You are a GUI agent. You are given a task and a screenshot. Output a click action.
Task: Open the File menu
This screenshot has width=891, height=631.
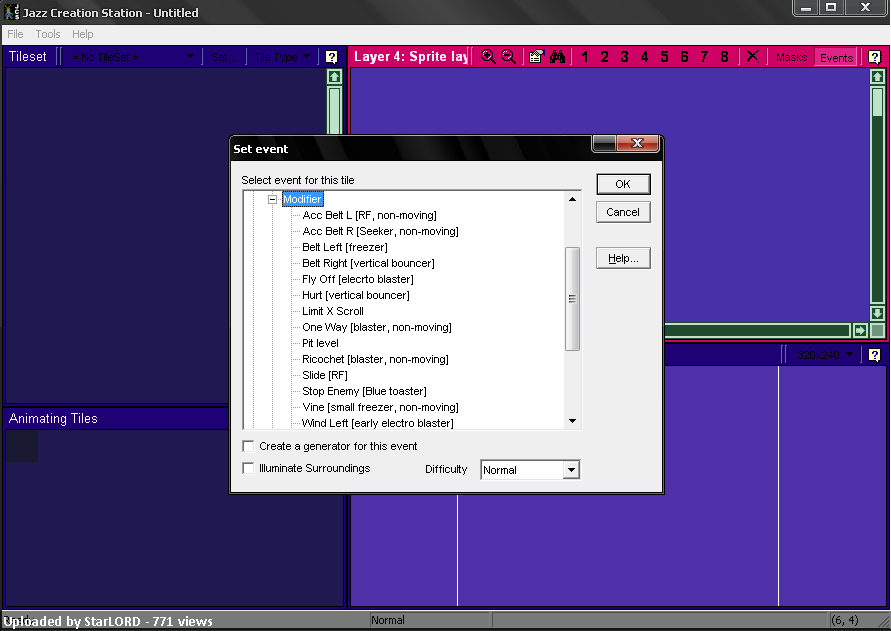(16, 34)
